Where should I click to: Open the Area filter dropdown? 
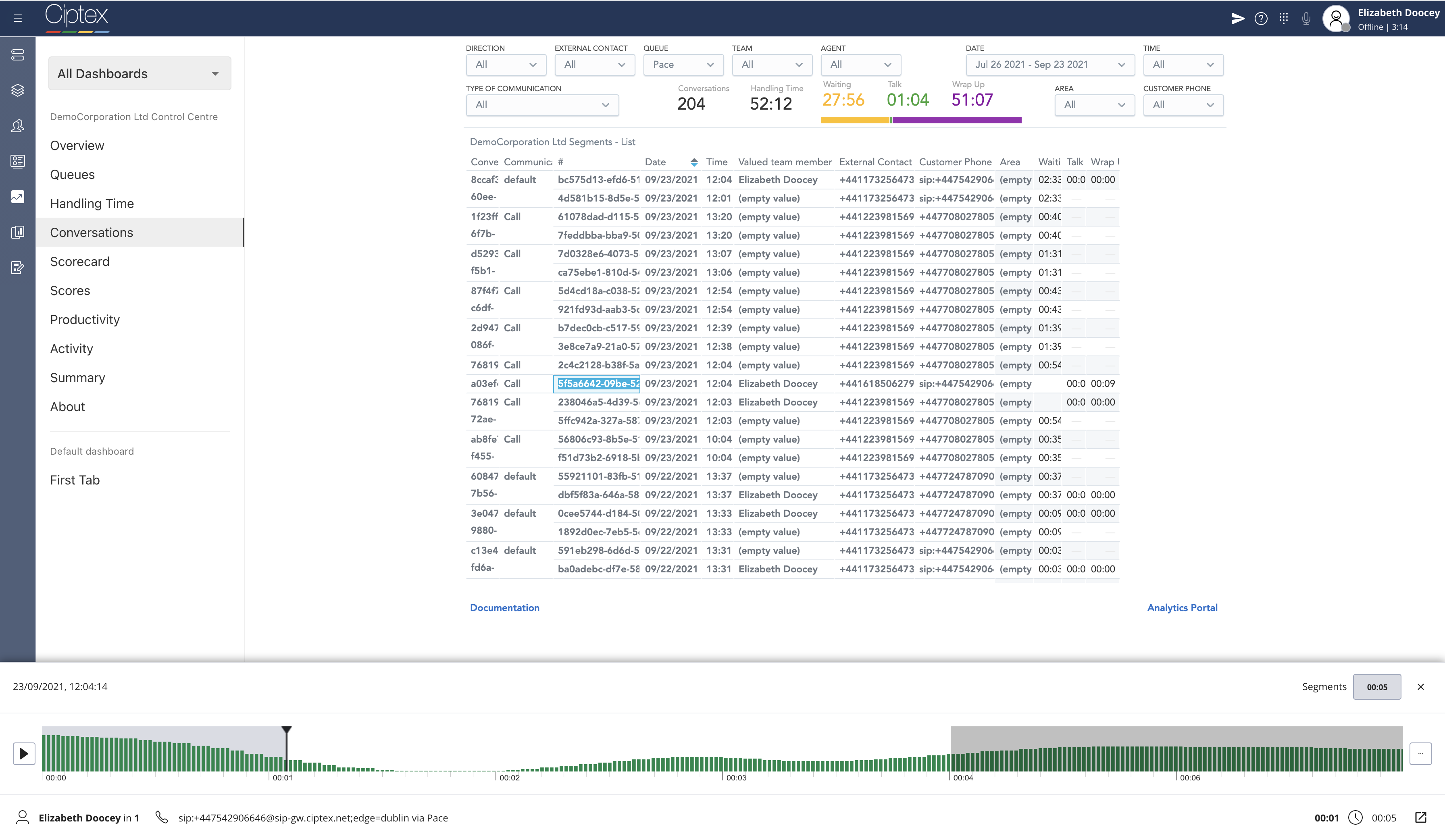pyautogui.click(x=1095, y=105)
